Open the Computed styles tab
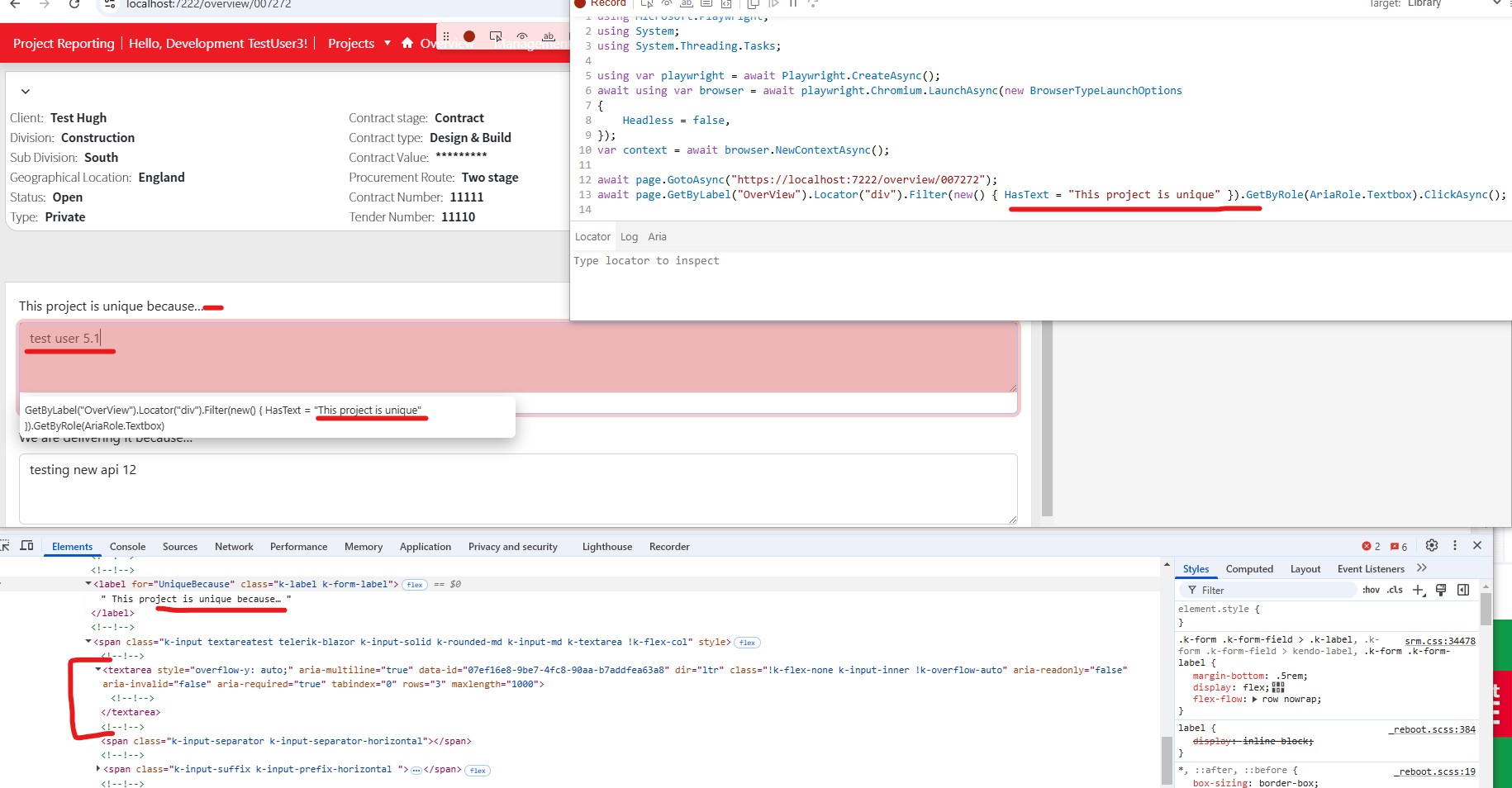The width and height of the screenshot is (1512, 788). (1248, 569)
